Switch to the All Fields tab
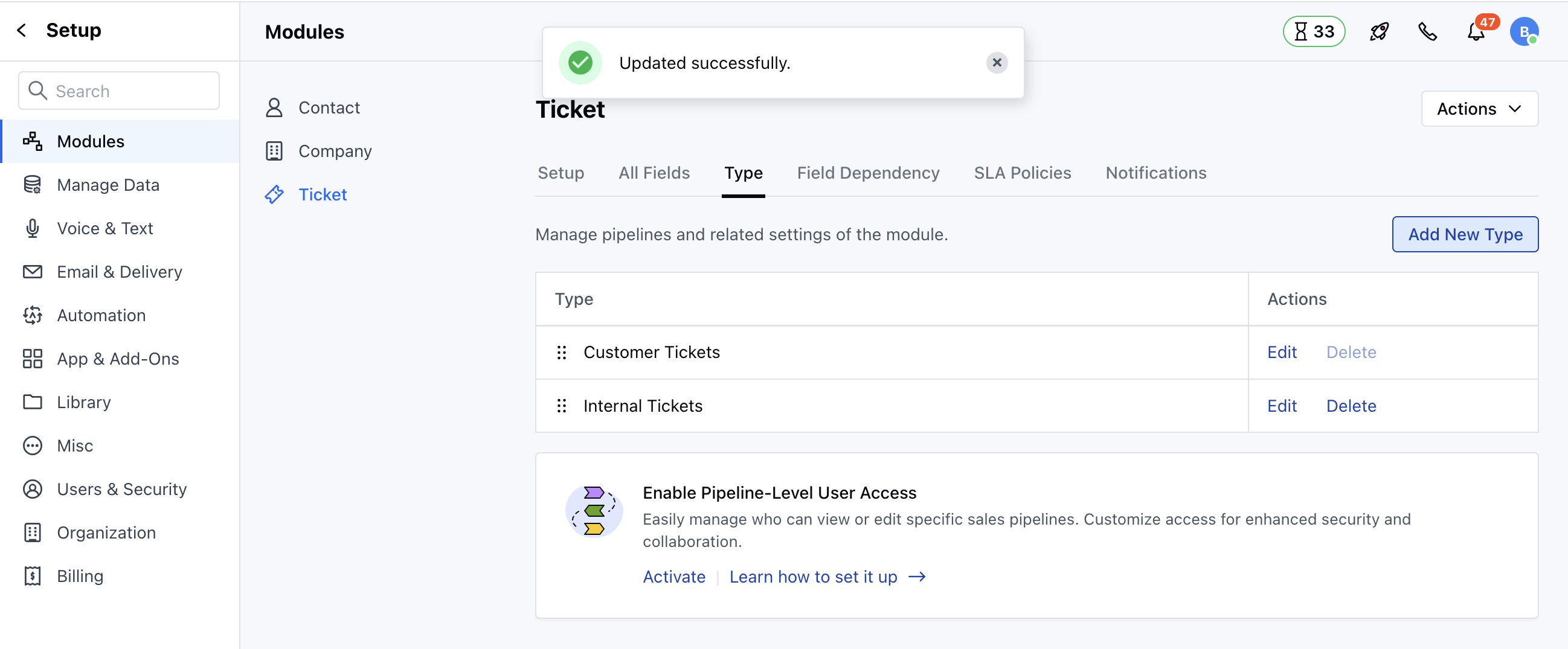The height and width of the screenshot is (649, 1568). pos(654,173)
